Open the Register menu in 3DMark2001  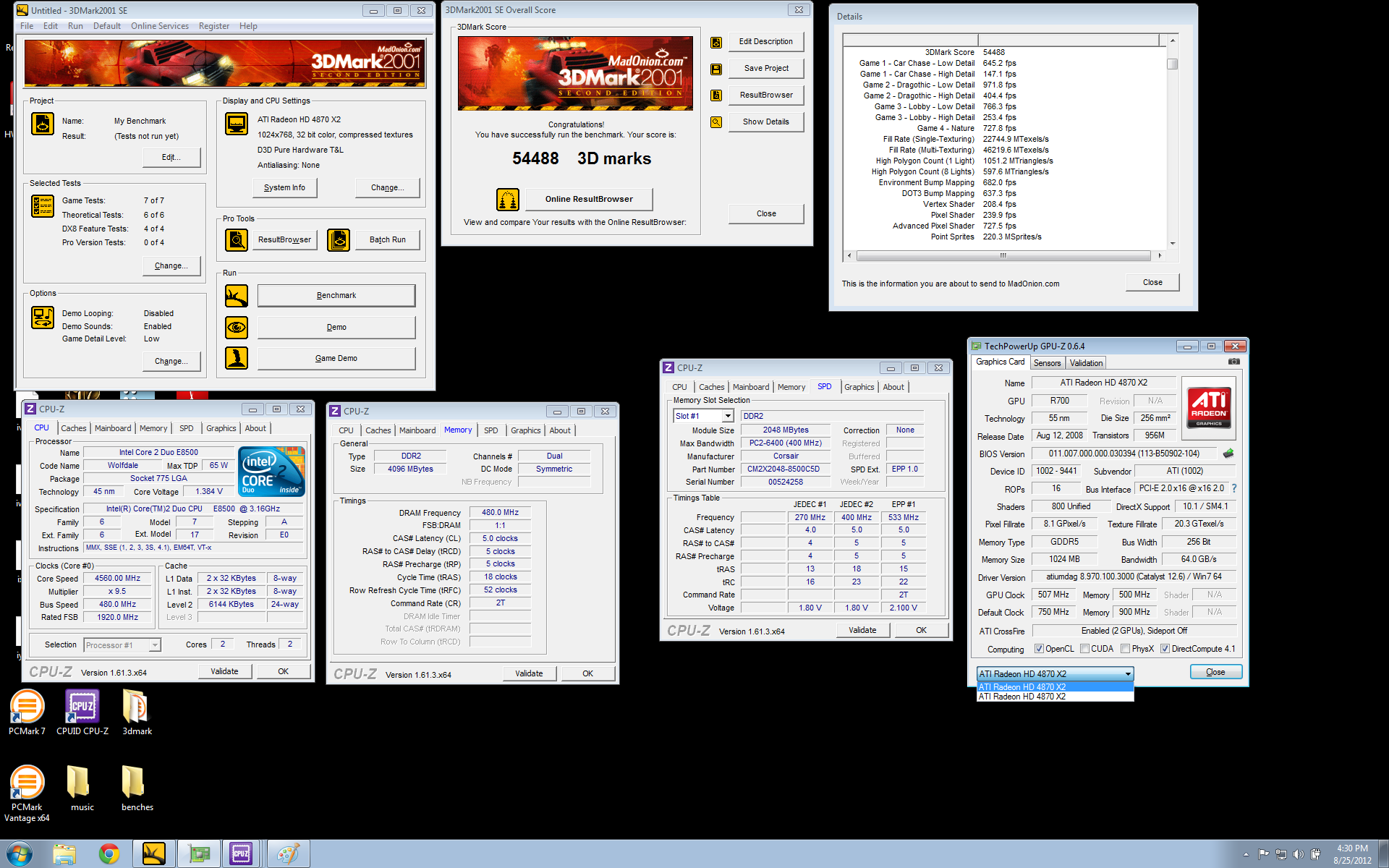coord(214,26)
